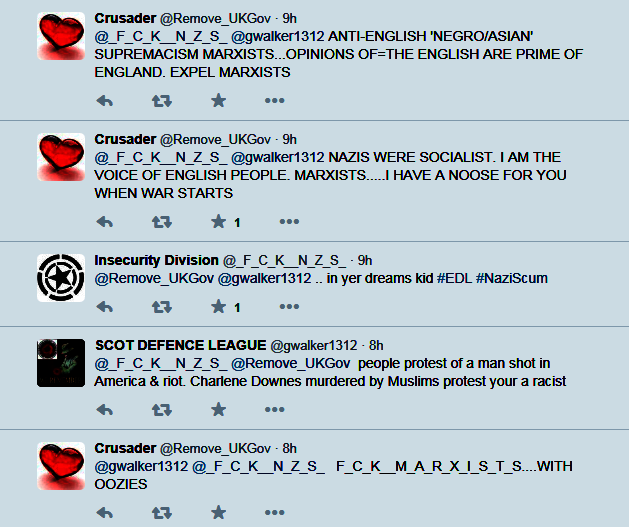Retweet the SCOT DEFENCE LEAGUE tweet
This screenshot has height=527, width=629.
coord(162,409)
